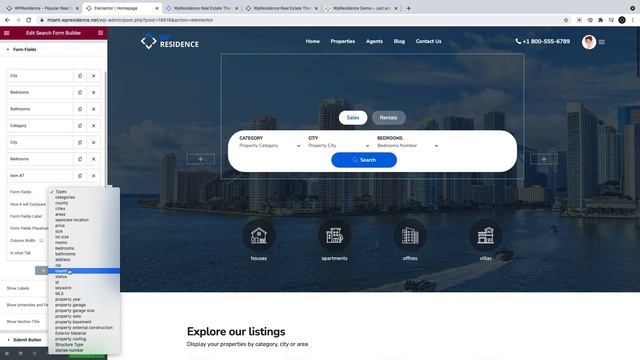Screen dimensions: 640x360
Task: Open the Bedrooms Number dropdown
Action: point(407,146)
